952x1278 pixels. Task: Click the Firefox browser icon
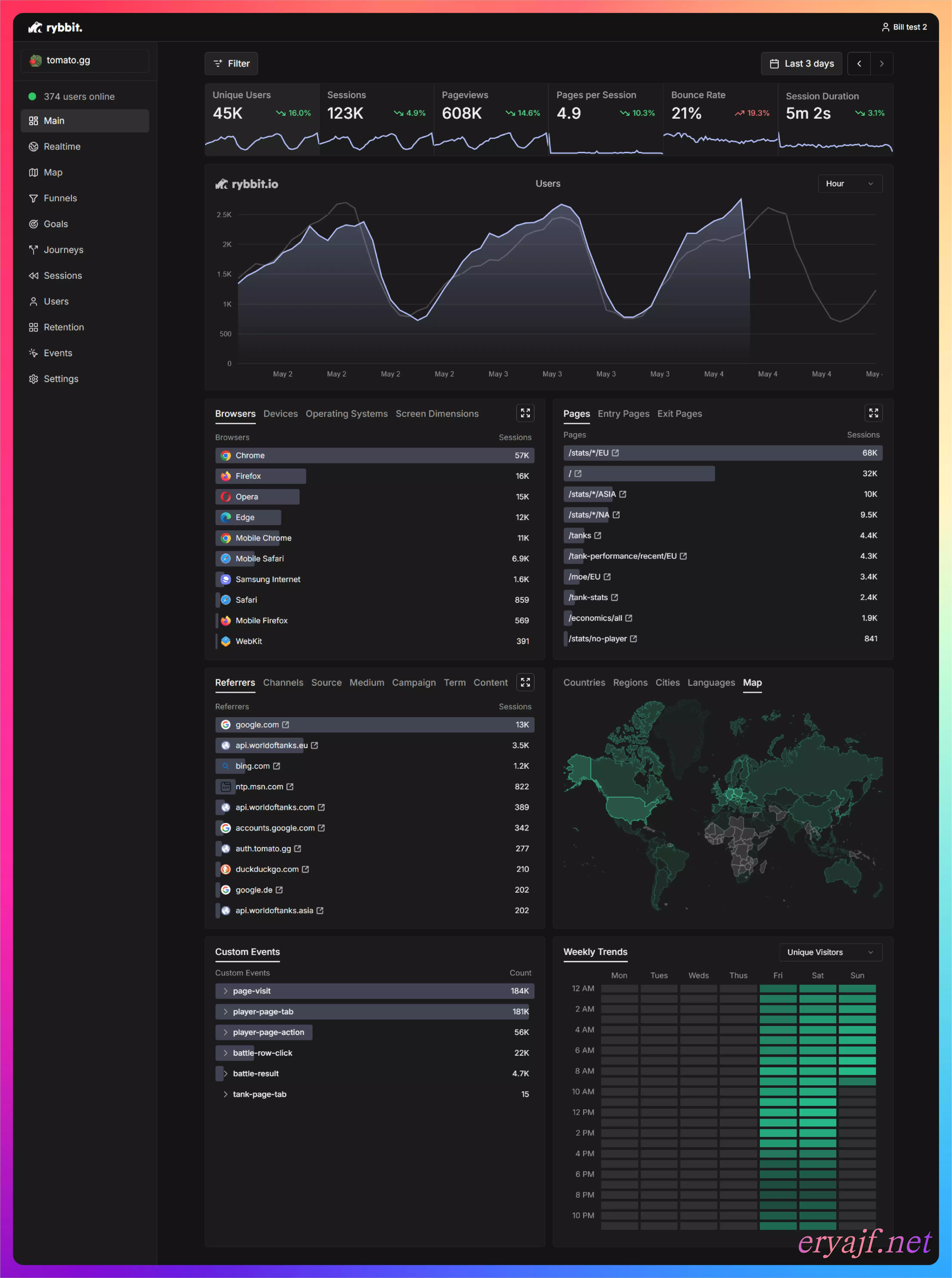pos(226,476)
